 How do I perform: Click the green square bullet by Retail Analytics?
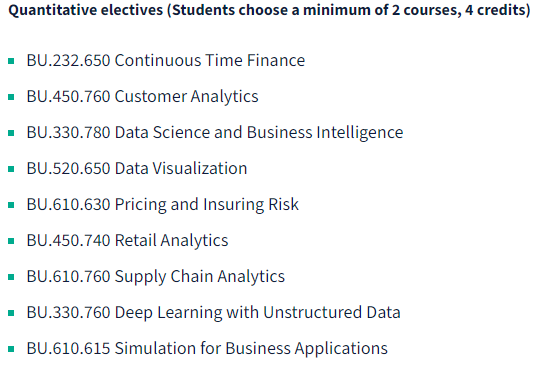11,241
